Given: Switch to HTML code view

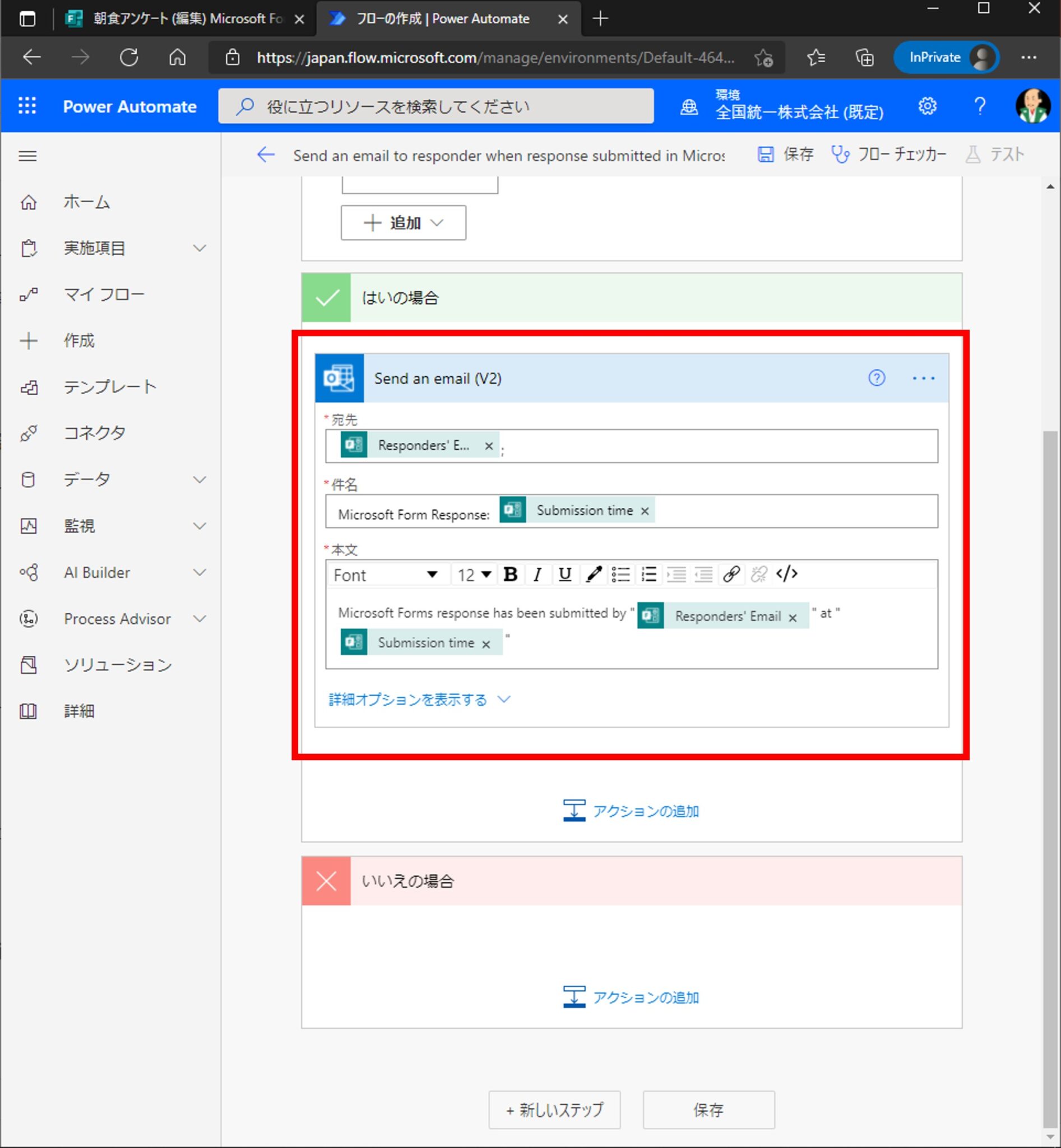Looking at the screenshot, I should (x=786, y=575).
